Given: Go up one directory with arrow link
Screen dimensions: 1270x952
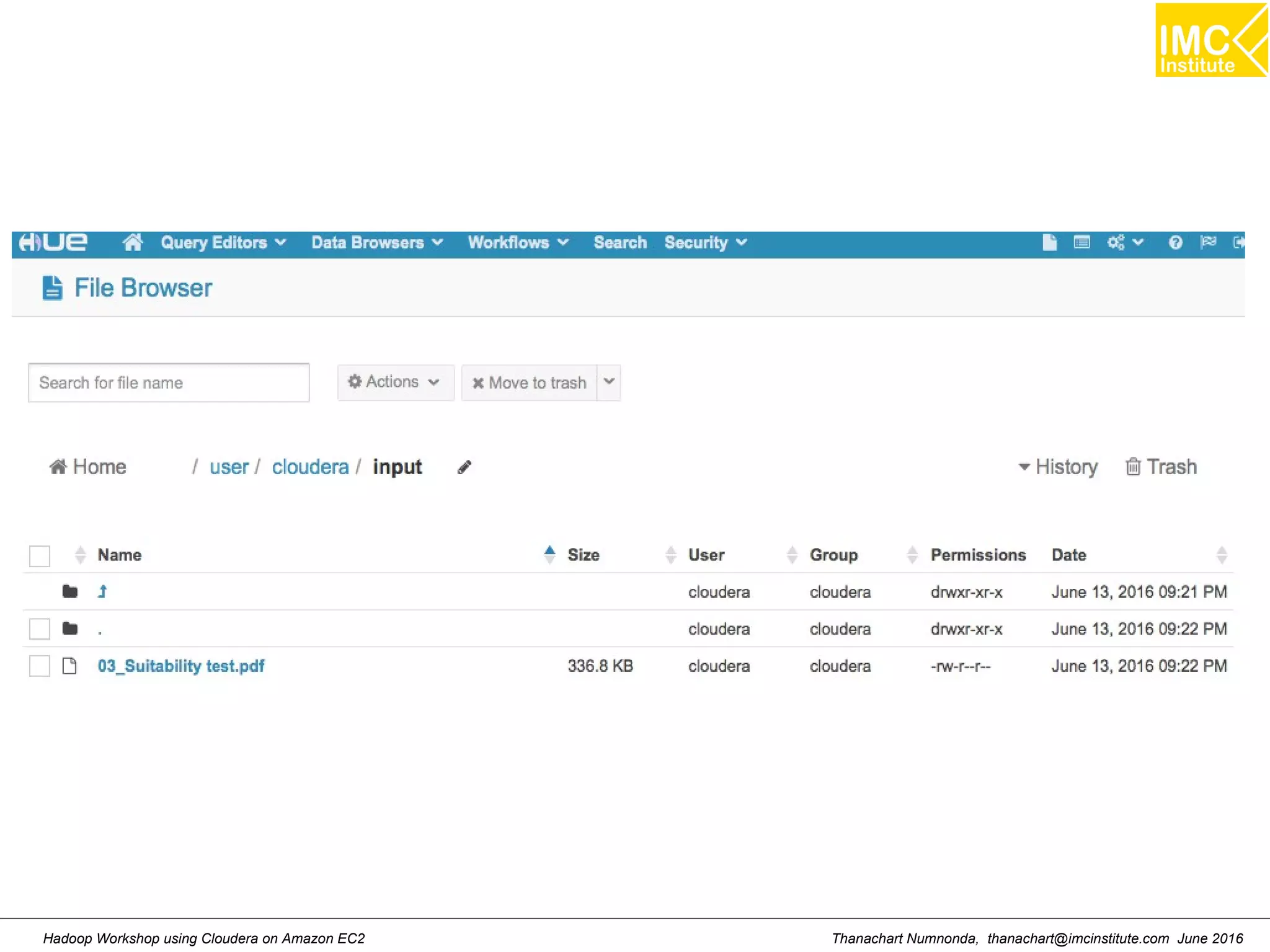Looking at the screenshot, I should 102,592.
